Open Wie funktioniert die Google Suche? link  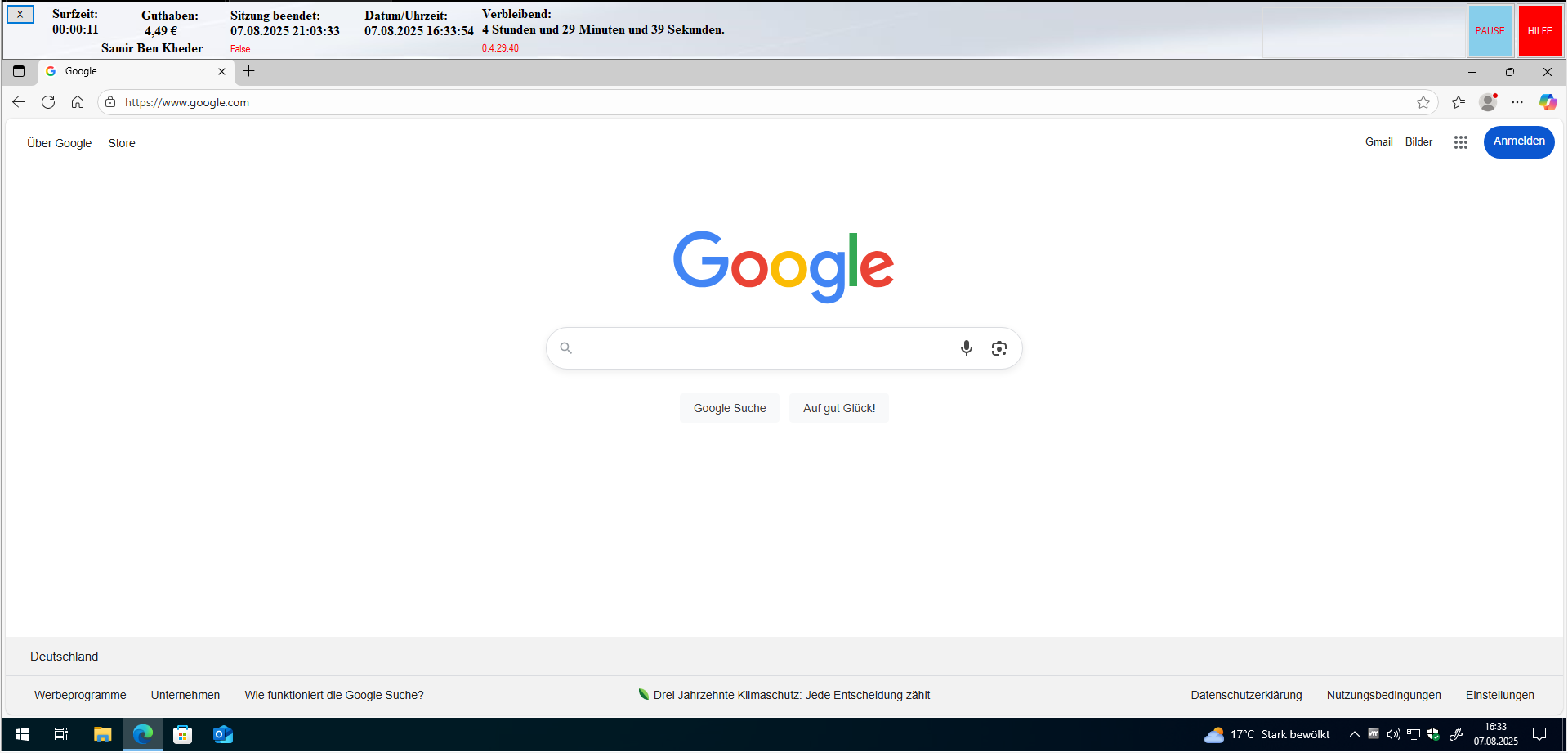pyautogui.click(x=334, y=695)
